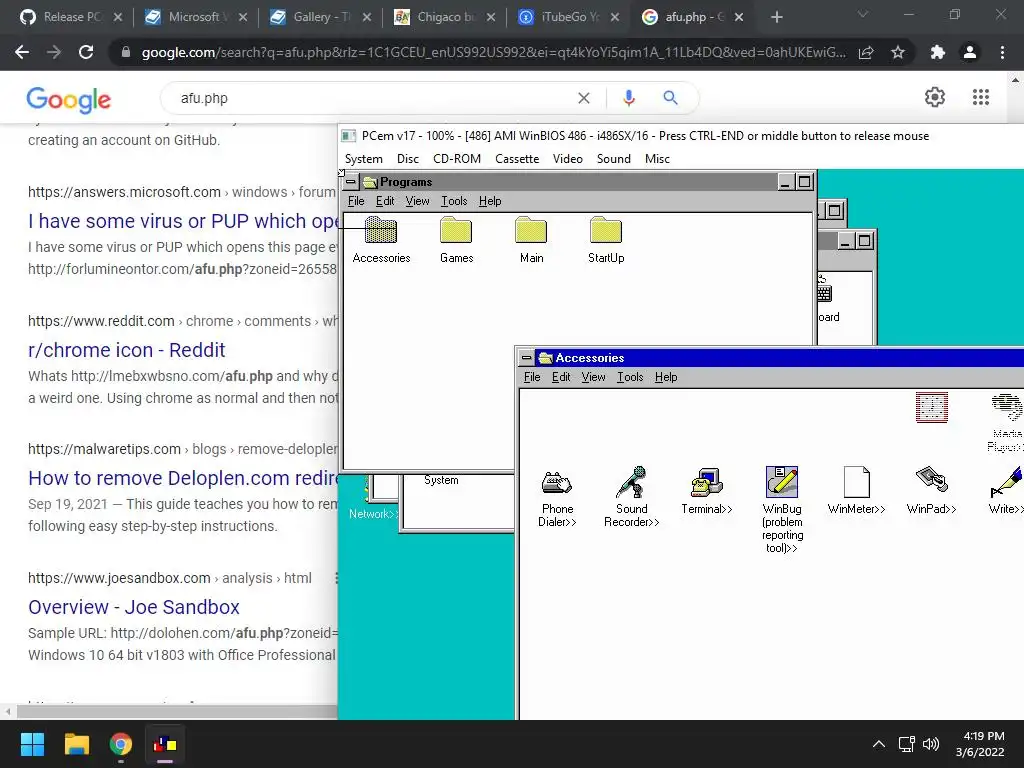This screenshot has width=1024, height=768.
Task: Open File Explorer from the taskbar
Action: pyautogui.click(x=76, y=744)
